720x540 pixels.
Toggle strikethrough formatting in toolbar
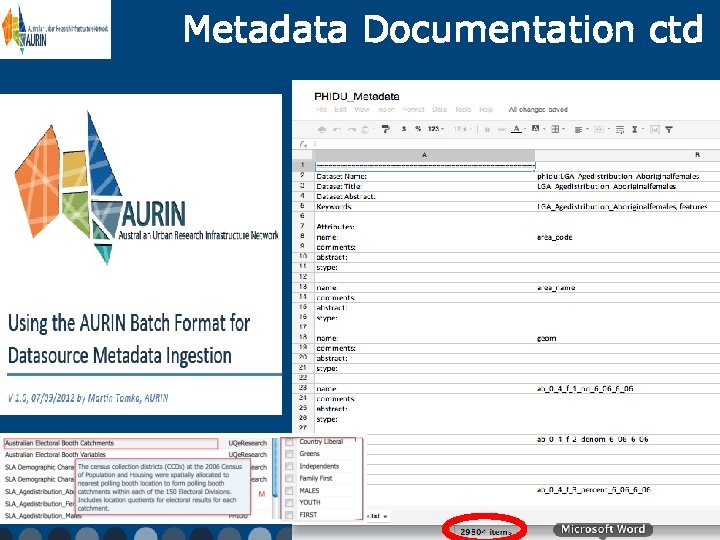(502, 129)
